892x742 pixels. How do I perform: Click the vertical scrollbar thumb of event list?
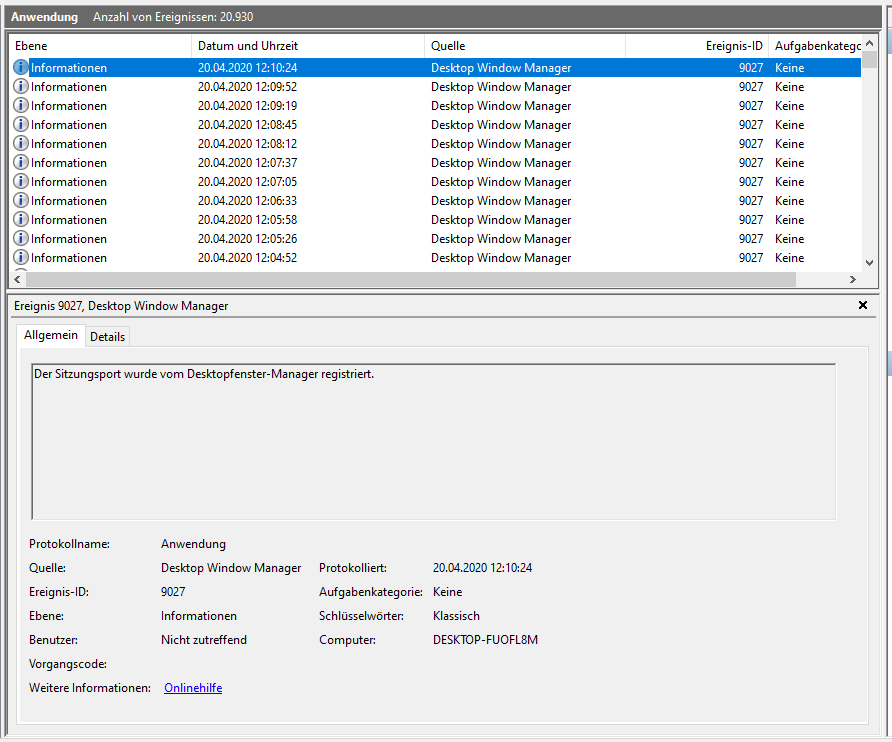(869, 60)
